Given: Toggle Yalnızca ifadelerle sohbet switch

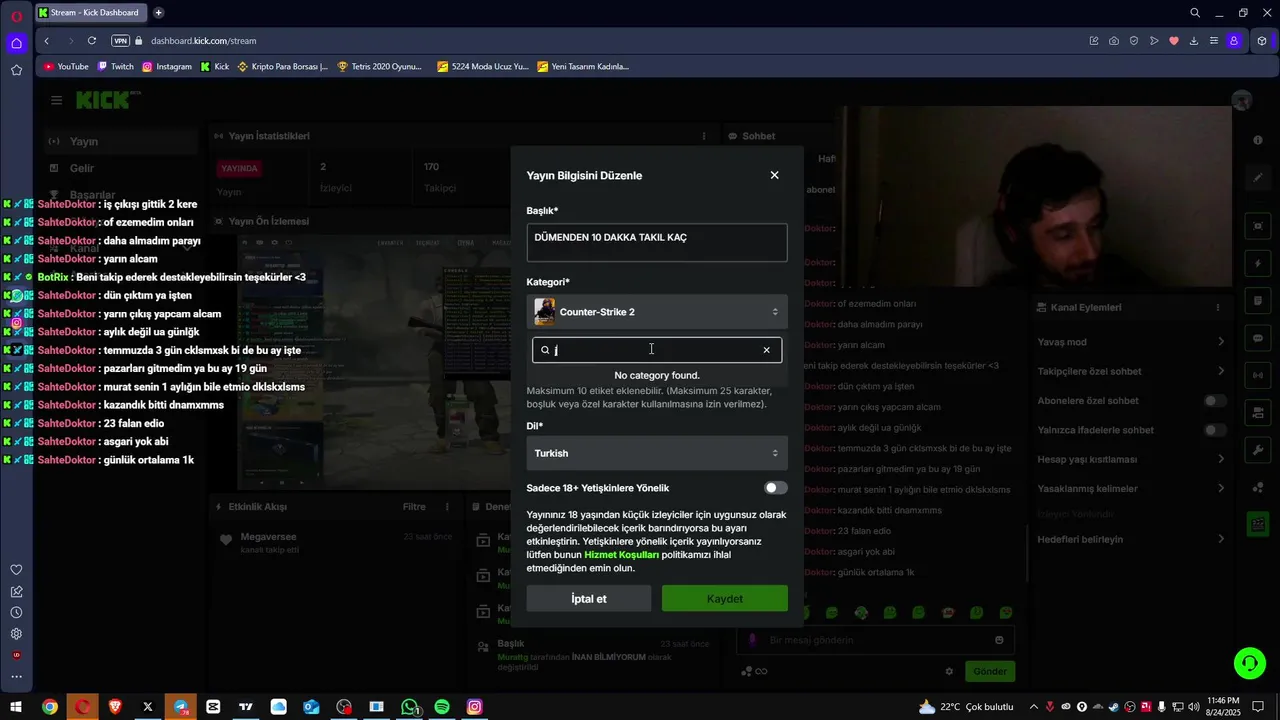Looking at the screenshot, I should point(1214,430).
